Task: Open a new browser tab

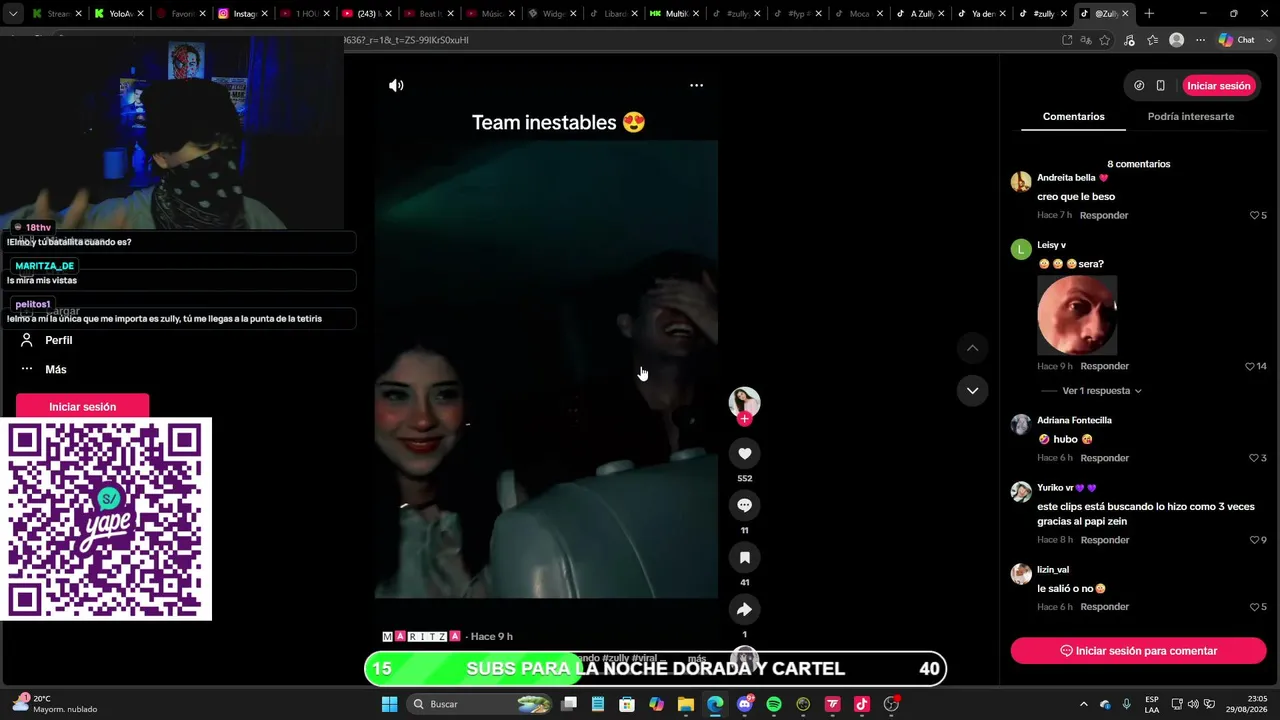Action: [x=1149, y=14]
